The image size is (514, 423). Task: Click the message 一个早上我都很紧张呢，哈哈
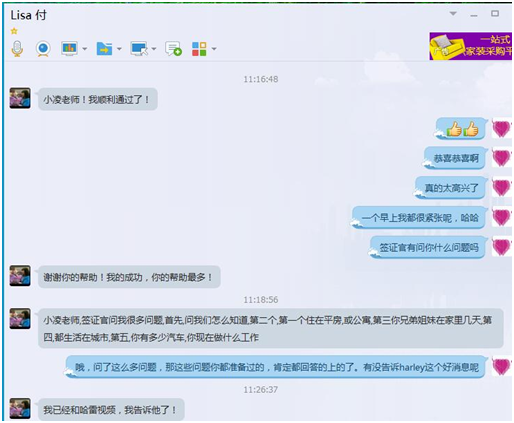[x=420, y=218]
